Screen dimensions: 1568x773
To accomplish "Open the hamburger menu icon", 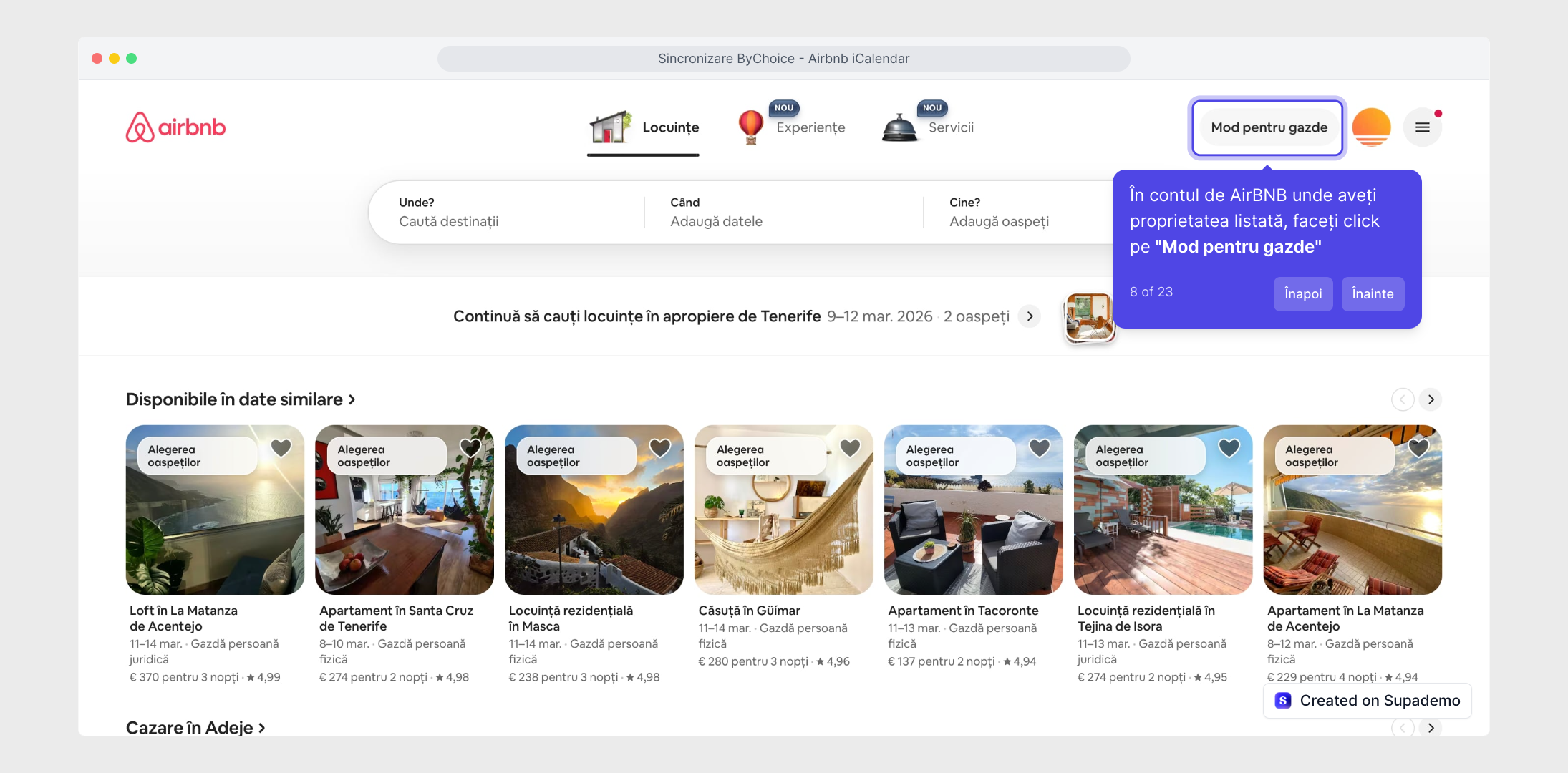I will (x=1422, y=127).
